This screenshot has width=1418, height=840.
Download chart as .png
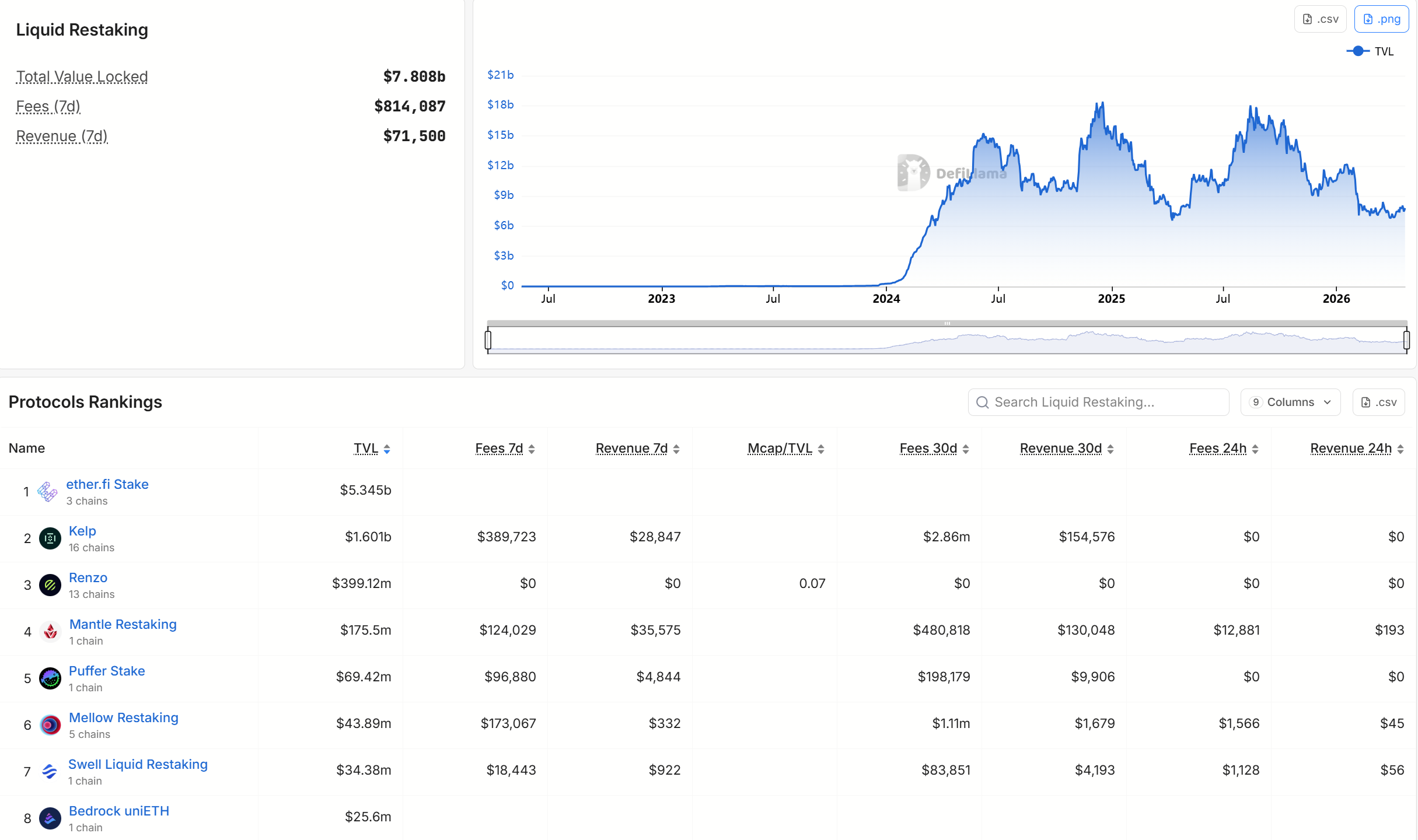click(1381, 19)
